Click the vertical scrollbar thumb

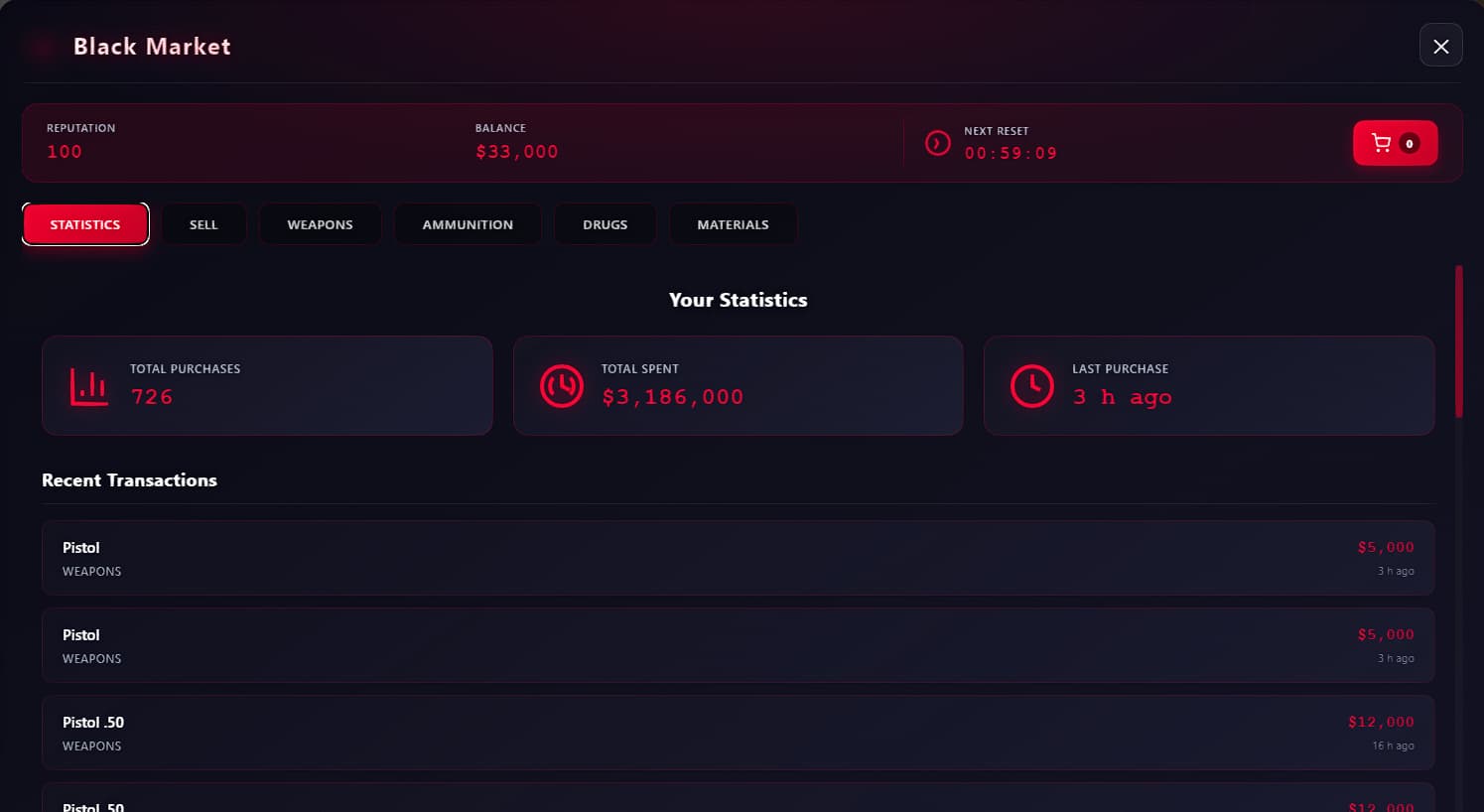[1458, 340]
